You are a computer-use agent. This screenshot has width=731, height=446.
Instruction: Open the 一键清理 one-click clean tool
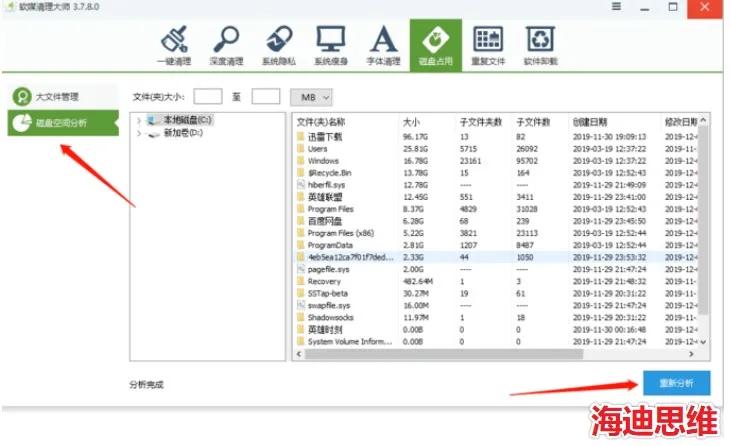tap(174, 45)
